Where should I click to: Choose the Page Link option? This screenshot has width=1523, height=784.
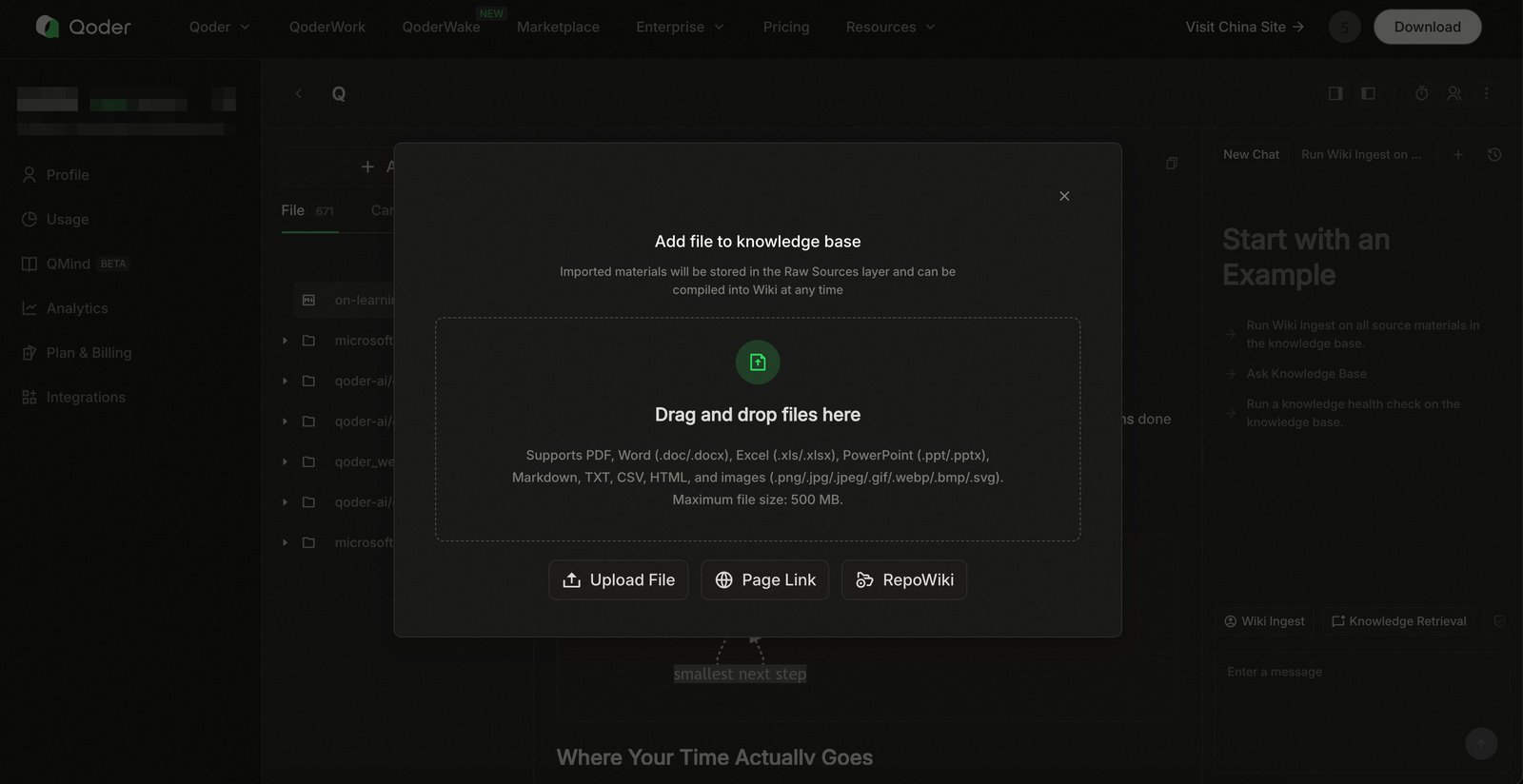(x=764, y=579)
